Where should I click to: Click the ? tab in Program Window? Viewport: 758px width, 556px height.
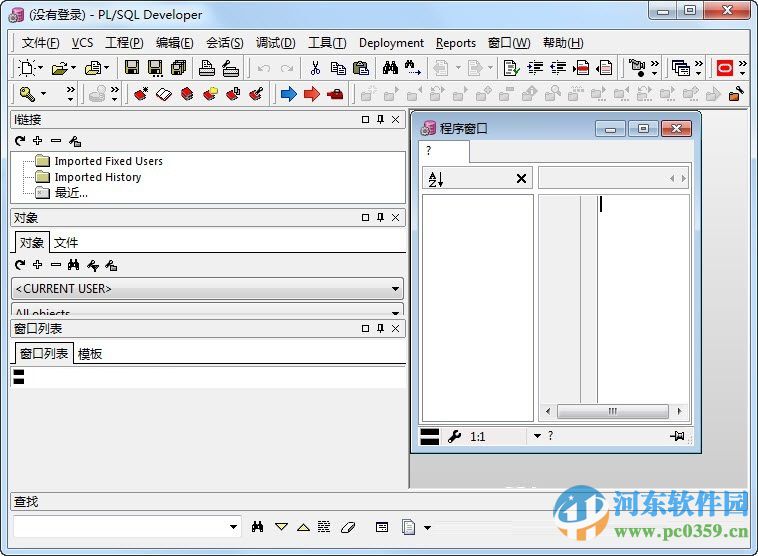click(x=443, y=151)
